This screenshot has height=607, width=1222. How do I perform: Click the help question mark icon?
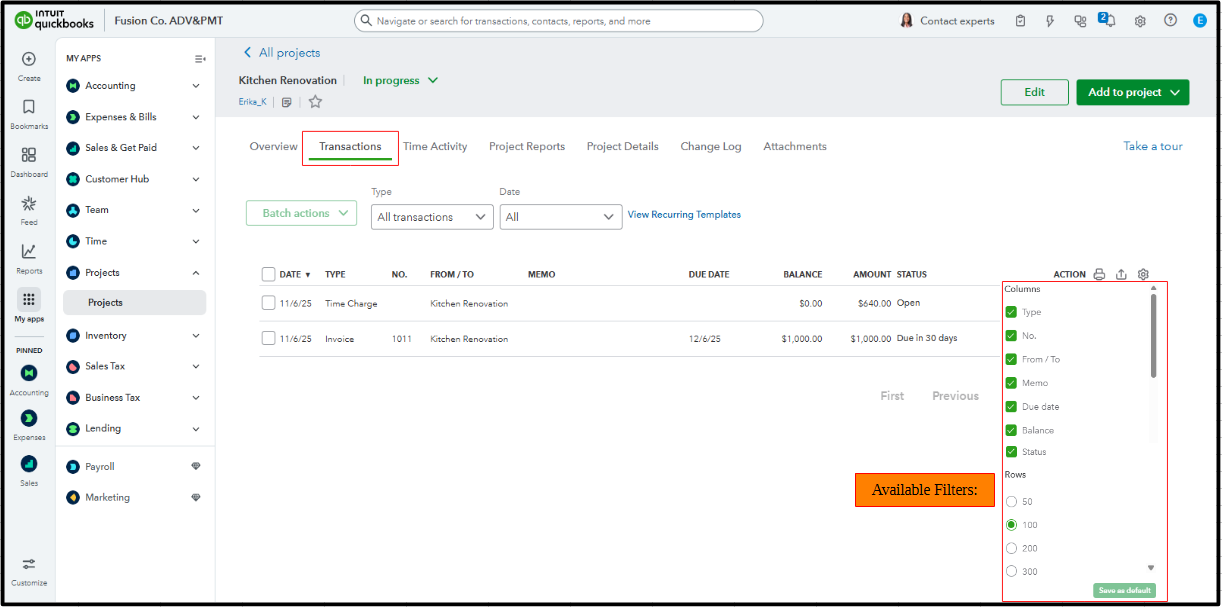1170,21
